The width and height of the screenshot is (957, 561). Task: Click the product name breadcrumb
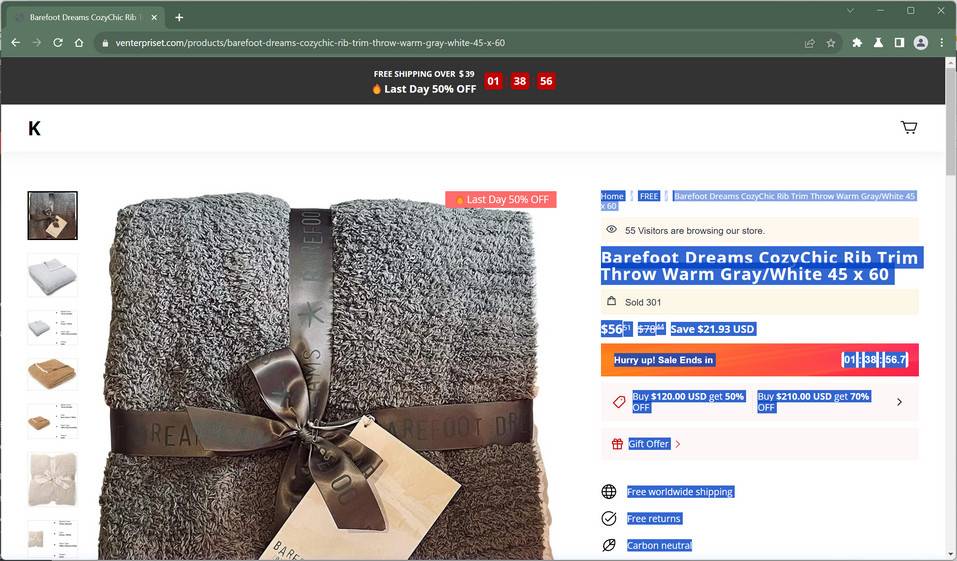[759, 200]
